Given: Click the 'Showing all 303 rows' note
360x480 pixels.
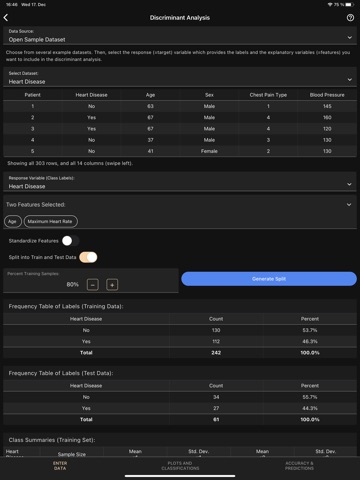Looking at the screenshot, I should coord(70,163).
